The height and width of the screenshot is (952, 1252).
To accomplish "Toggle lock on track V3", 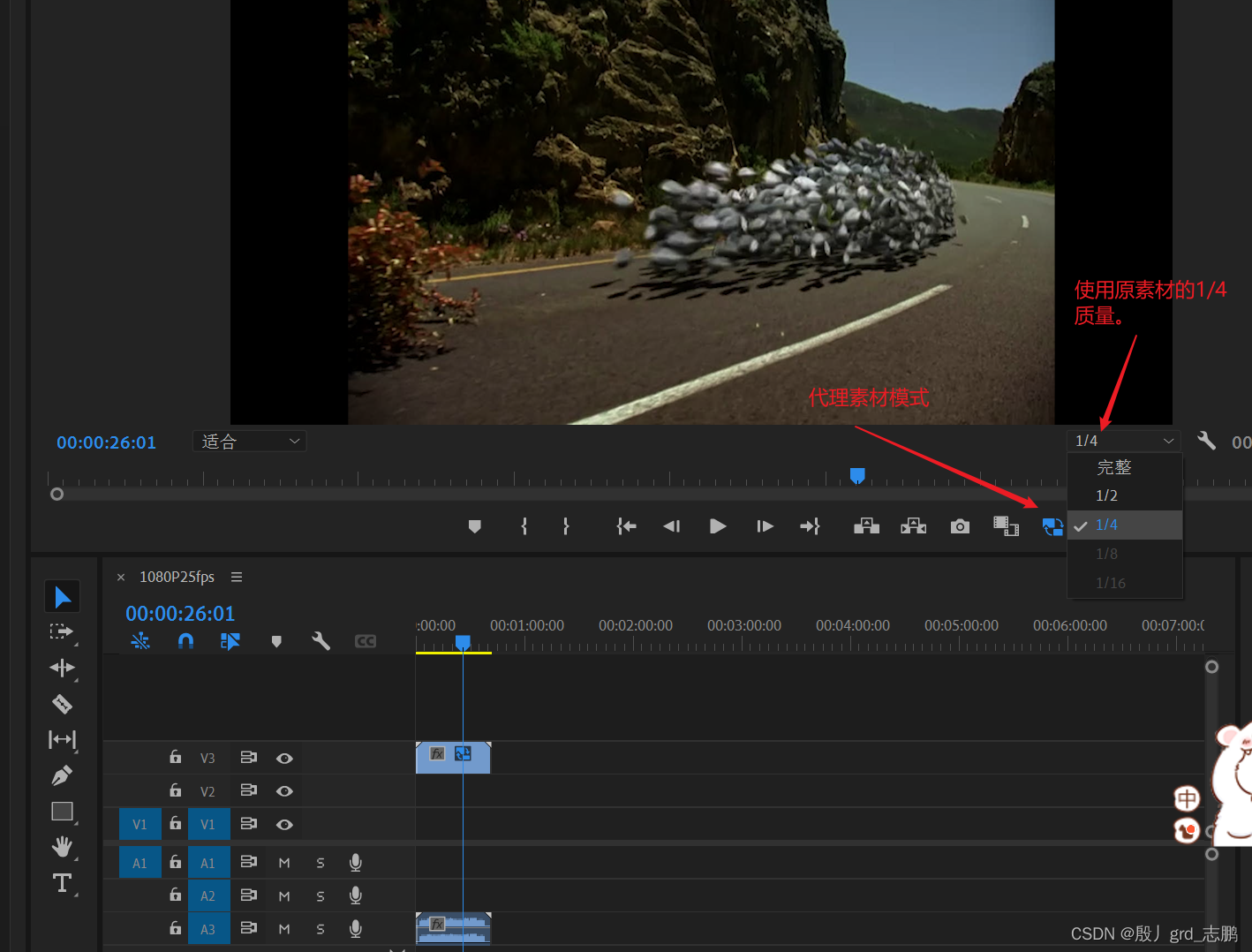I will pyautogui.click(x=176, y=757).
